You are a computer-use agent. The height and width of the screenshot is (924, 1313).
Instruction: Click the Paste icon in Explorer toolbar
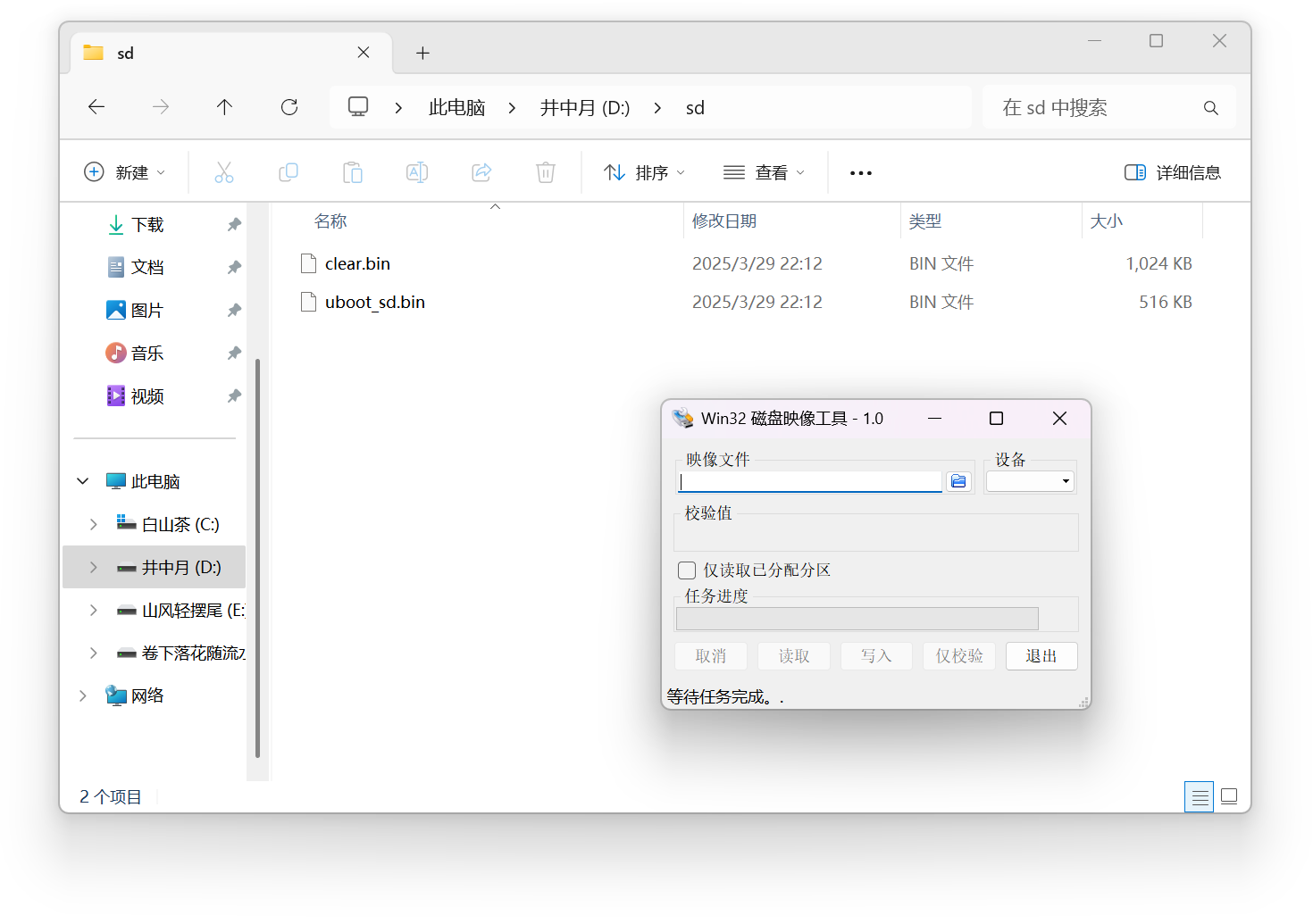pyautogui.click(x=353, y=171)
